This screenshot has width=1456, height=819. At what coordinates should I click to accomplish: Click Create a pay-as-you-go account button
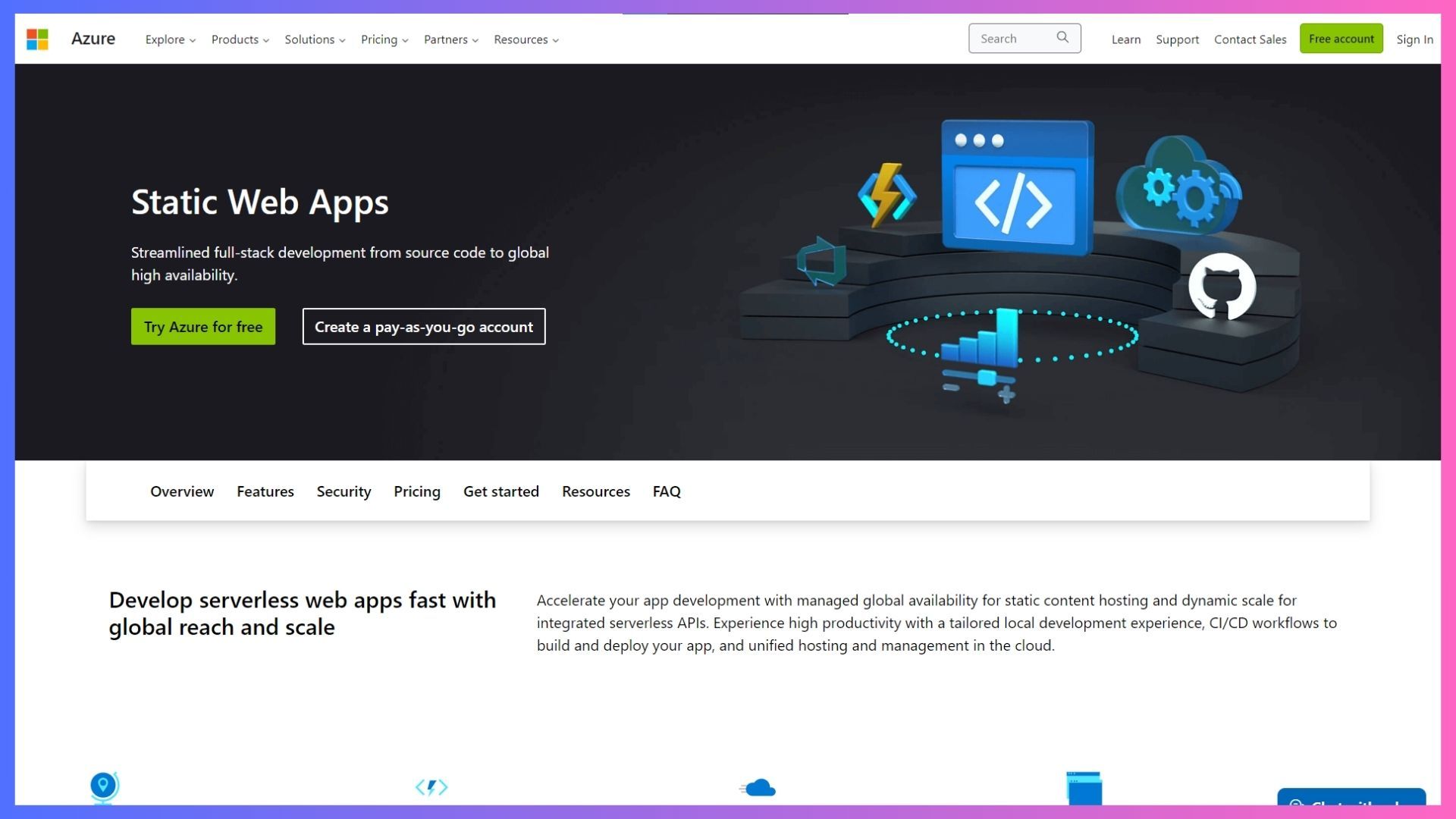click(x=423, y=327)
